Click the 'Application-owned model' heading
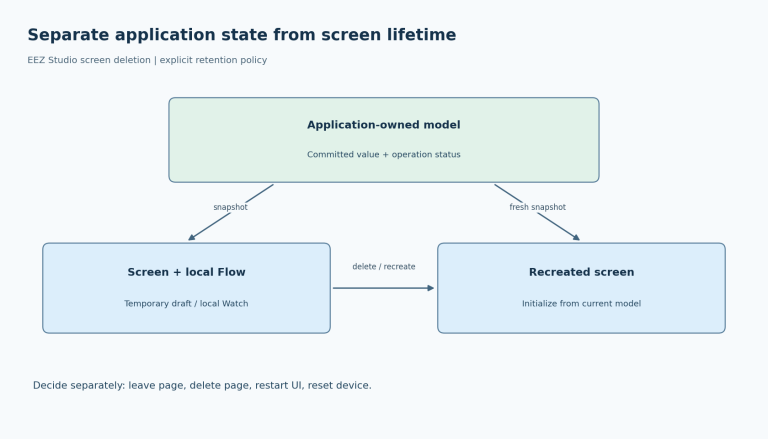 pyautogui.click(x=384, y=125)
